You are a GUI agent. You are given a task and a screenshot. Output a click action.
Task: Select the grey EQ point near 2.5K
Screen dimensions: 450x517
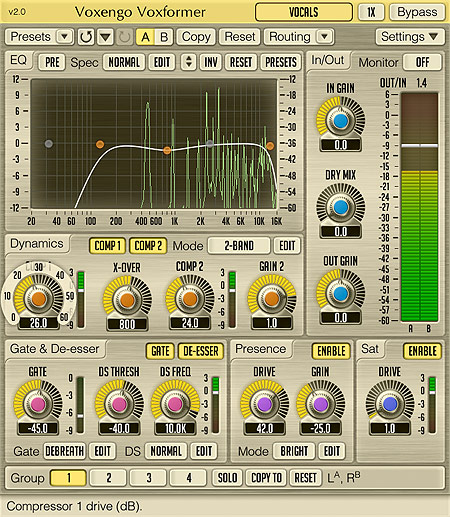point(210,144)
